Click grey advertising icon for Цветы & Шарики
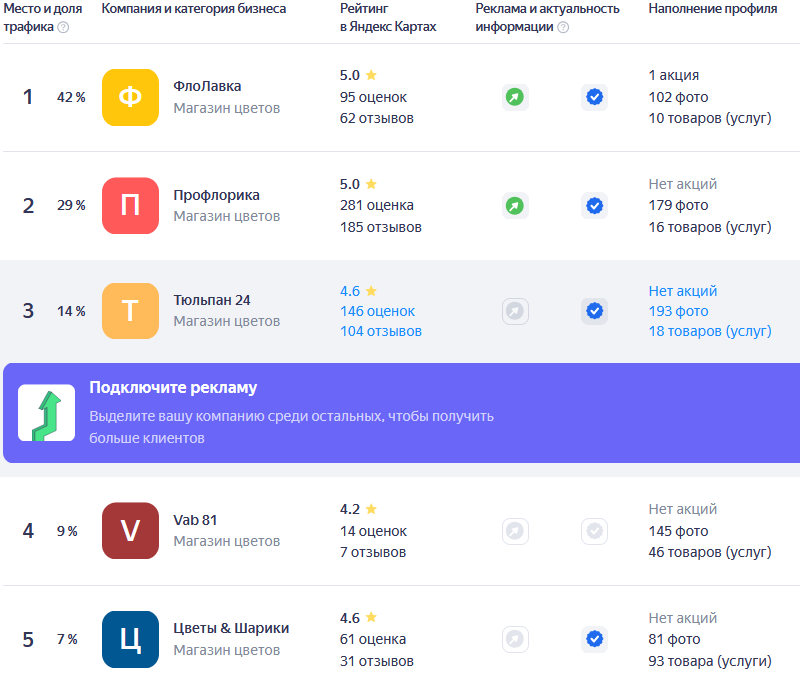Screen dimensions: 800x690 click(515, 639)
